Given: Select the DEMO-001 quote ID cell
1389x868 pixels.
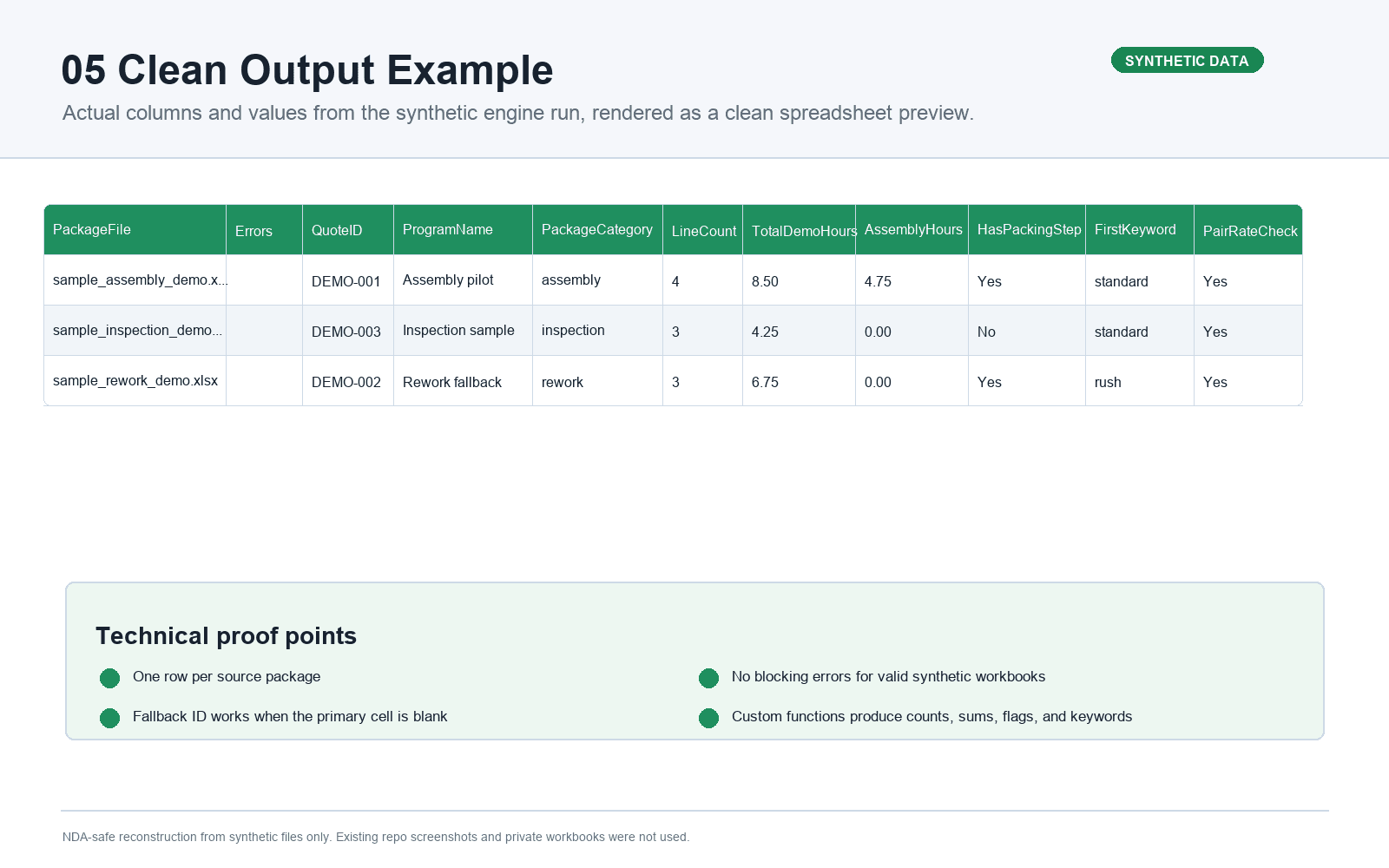Looking at the screenshot, I should (348, 280).
